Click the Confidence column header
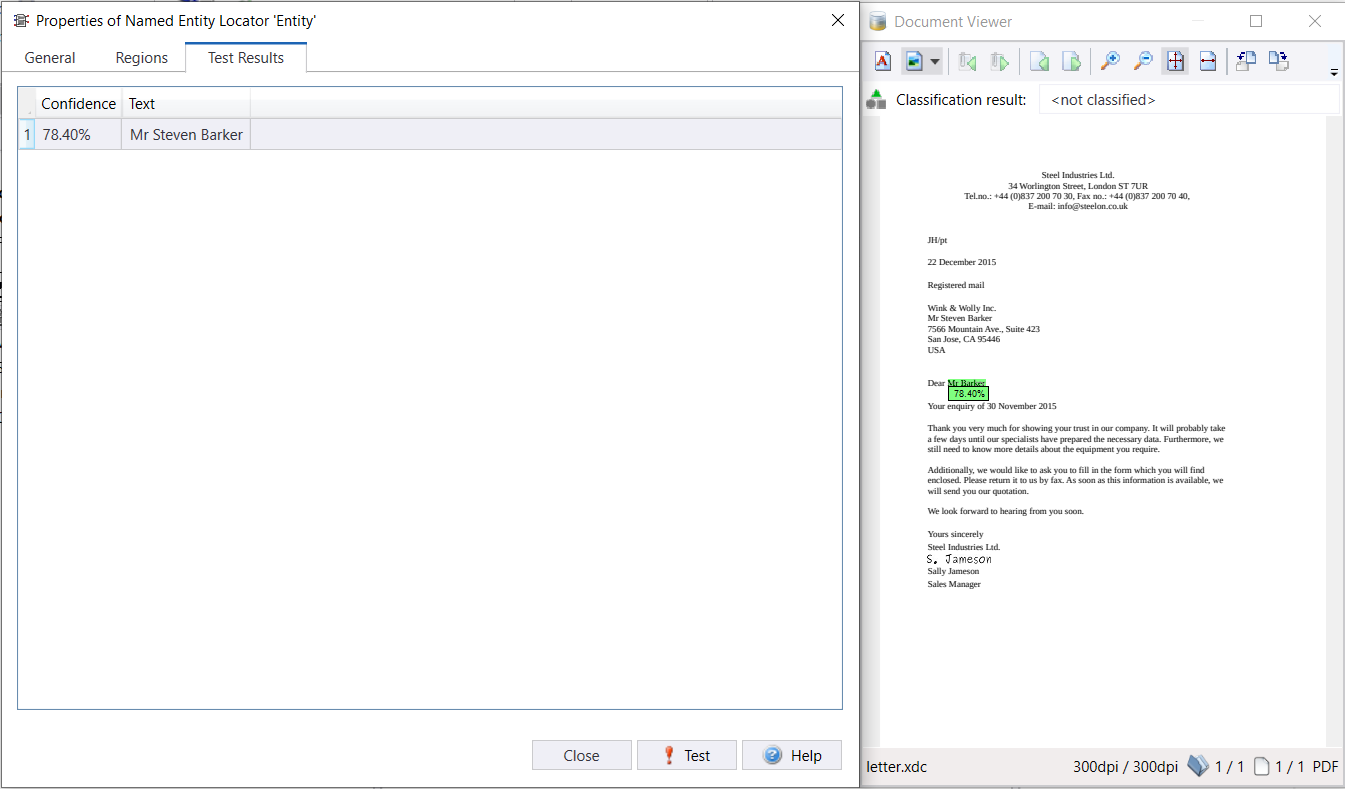The image size is (1345, 789). 78,104
